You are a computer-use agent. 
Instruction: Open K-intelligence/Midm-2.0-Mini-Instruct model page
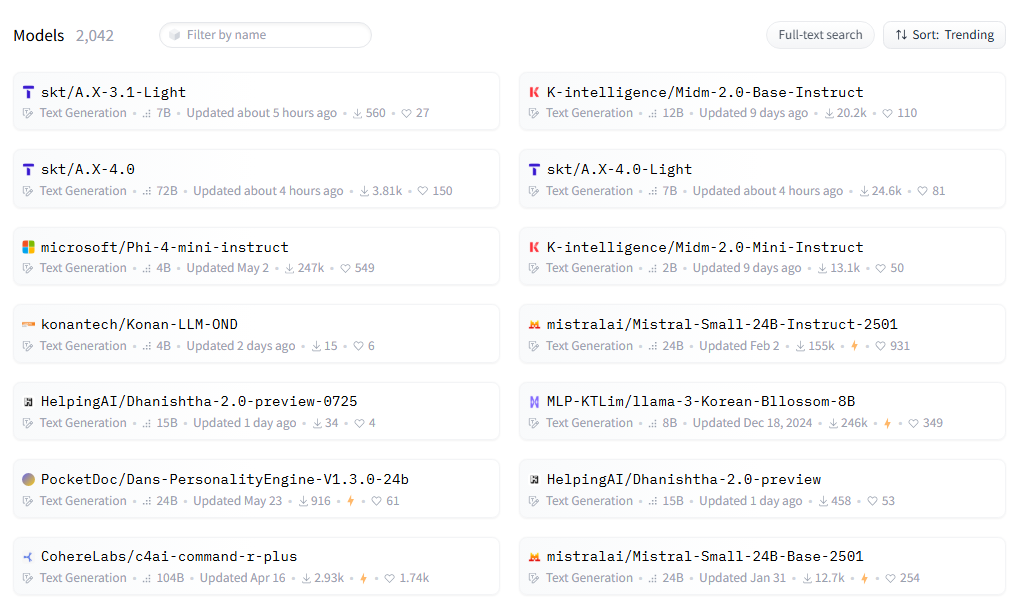pyautogui.click(x=705, y=247)
